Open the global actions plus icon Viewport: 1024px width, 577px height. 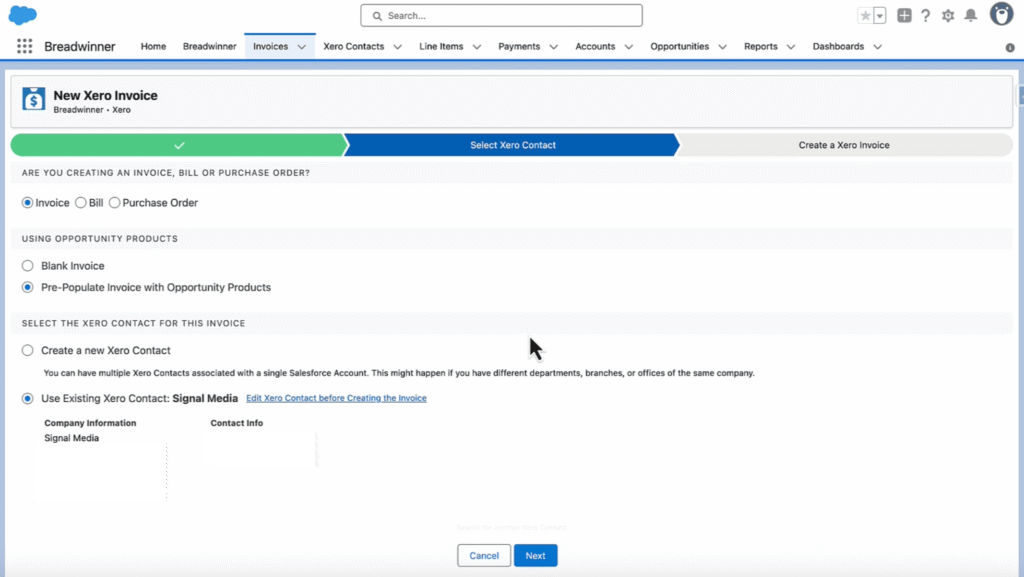point(904,16)
